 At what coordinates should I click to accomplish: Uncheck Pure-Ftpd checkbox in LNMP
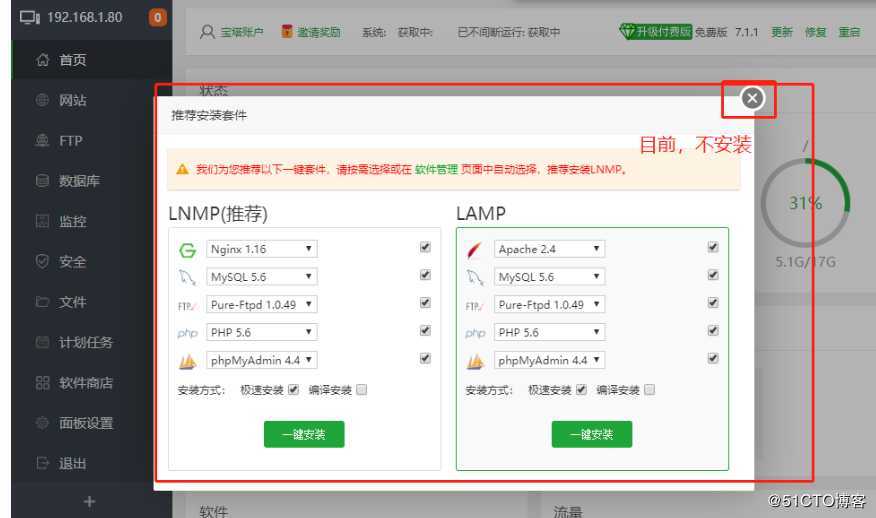click(x=425, y=302)
